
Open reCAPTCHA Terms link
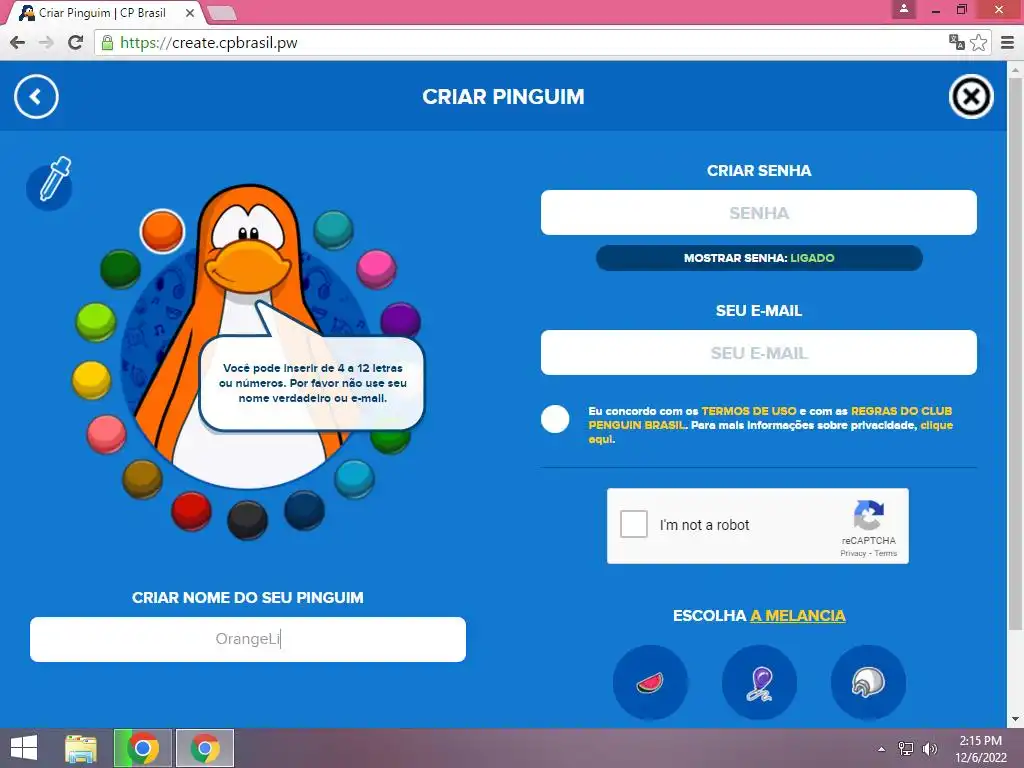(886, 553)
